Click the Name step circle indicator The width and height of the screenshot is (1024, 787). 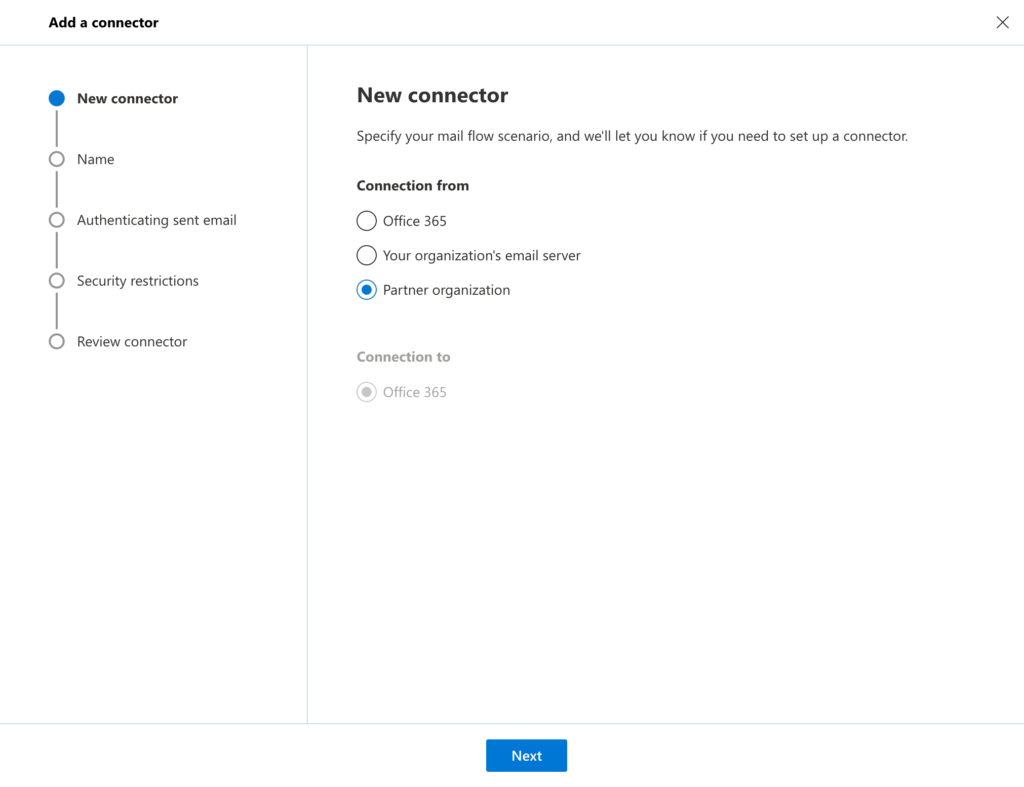[x=57, y=159]
